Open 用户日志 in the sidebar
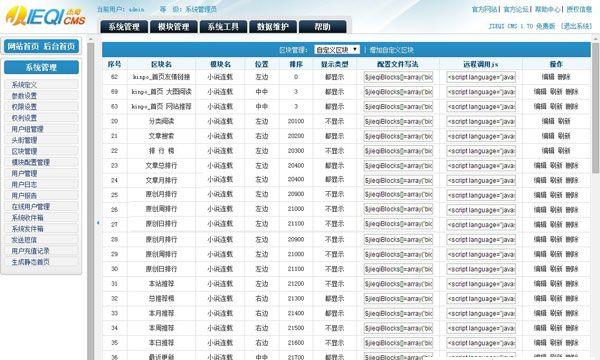 (24, 184)
